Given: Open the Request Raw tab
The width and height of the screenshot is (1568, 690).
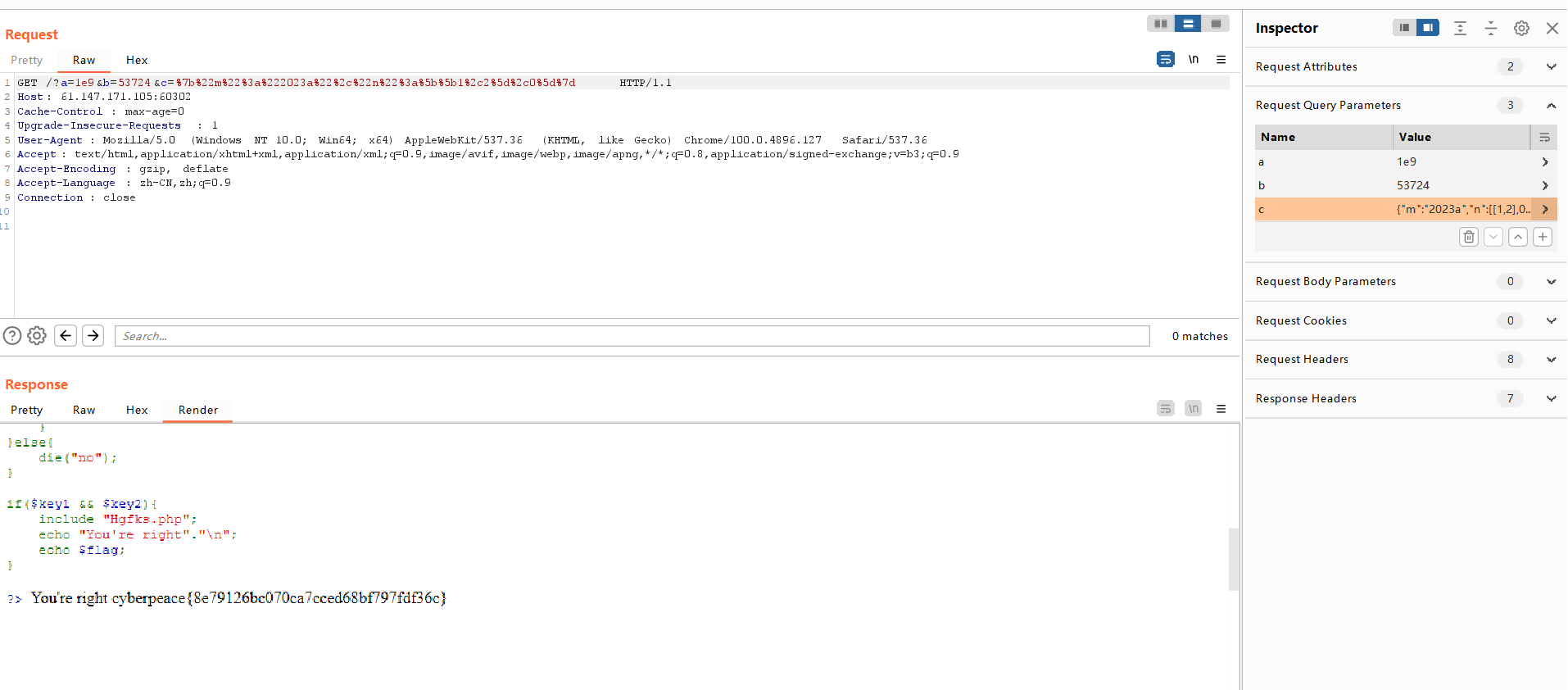Looking at the screenshot, I should click(84, 60).
